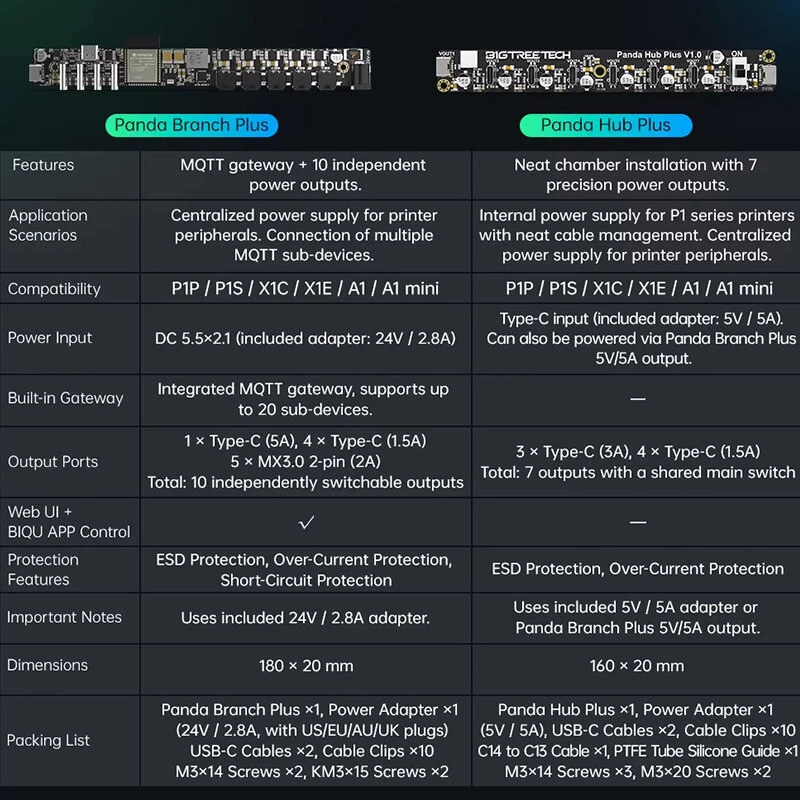Image resolution: width=800 pixels, height=800 pixels.
Task: Select the Panda Hub Plus label pill
Action: click(x=606, y=125)
